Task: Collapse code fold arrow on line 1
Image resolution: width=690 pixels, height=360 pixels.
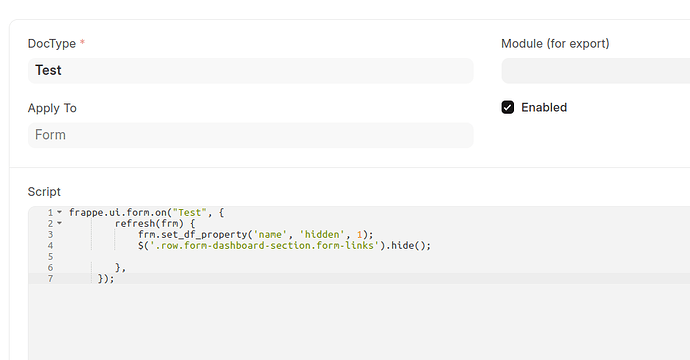Action: pyautogui.click(x=59, y=212)
